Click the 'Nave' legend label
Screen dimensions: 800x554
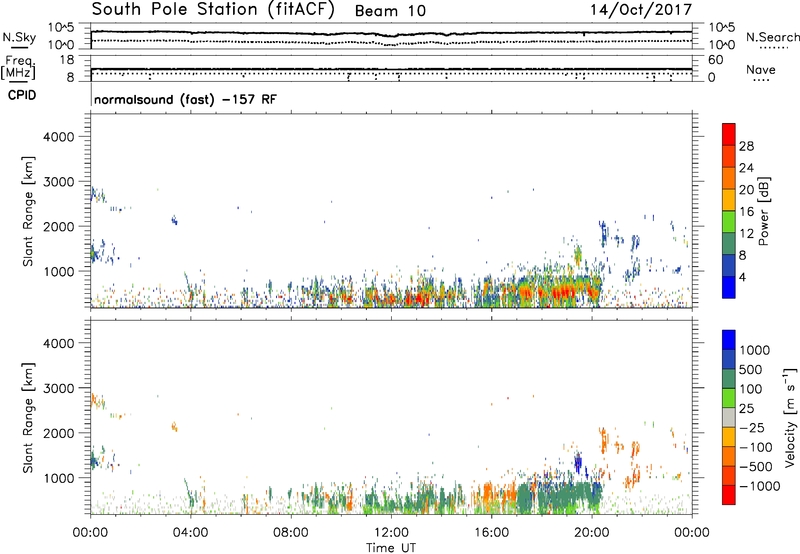click(761, 70)
